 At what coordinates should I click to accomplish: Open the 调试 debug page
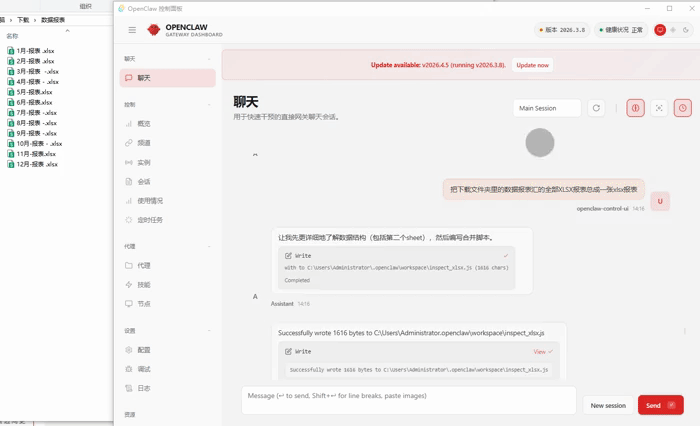[x=167, y=369]
